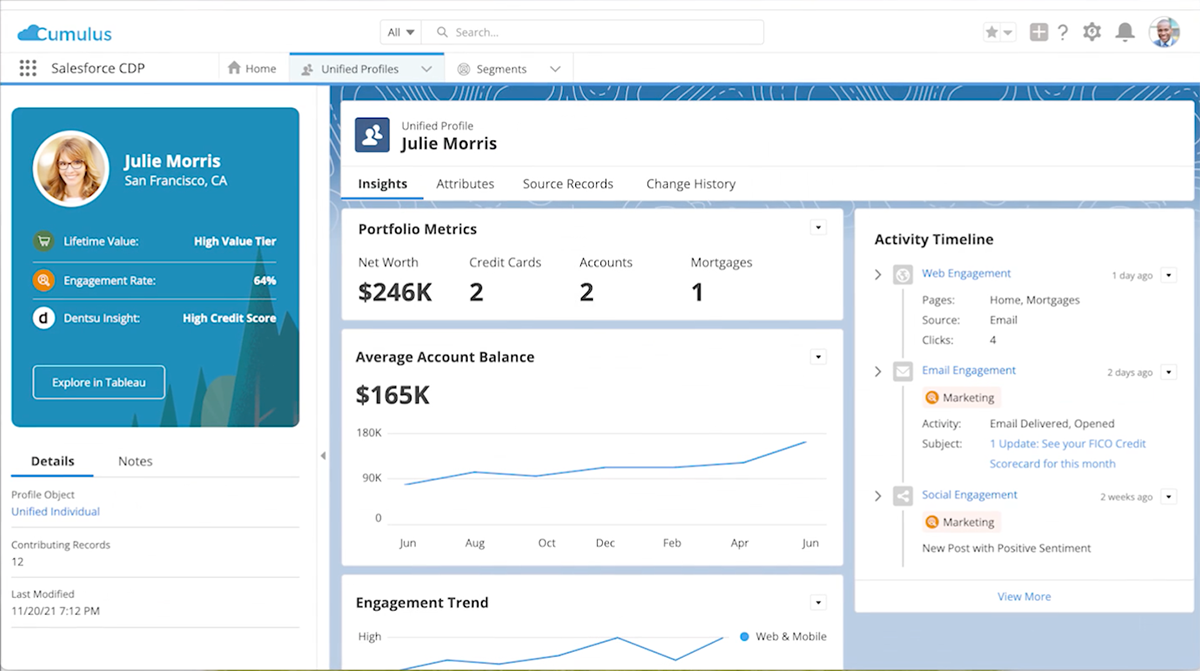Click the Web Engagement globe icon
1200x671 pixels.
(903, 274)
